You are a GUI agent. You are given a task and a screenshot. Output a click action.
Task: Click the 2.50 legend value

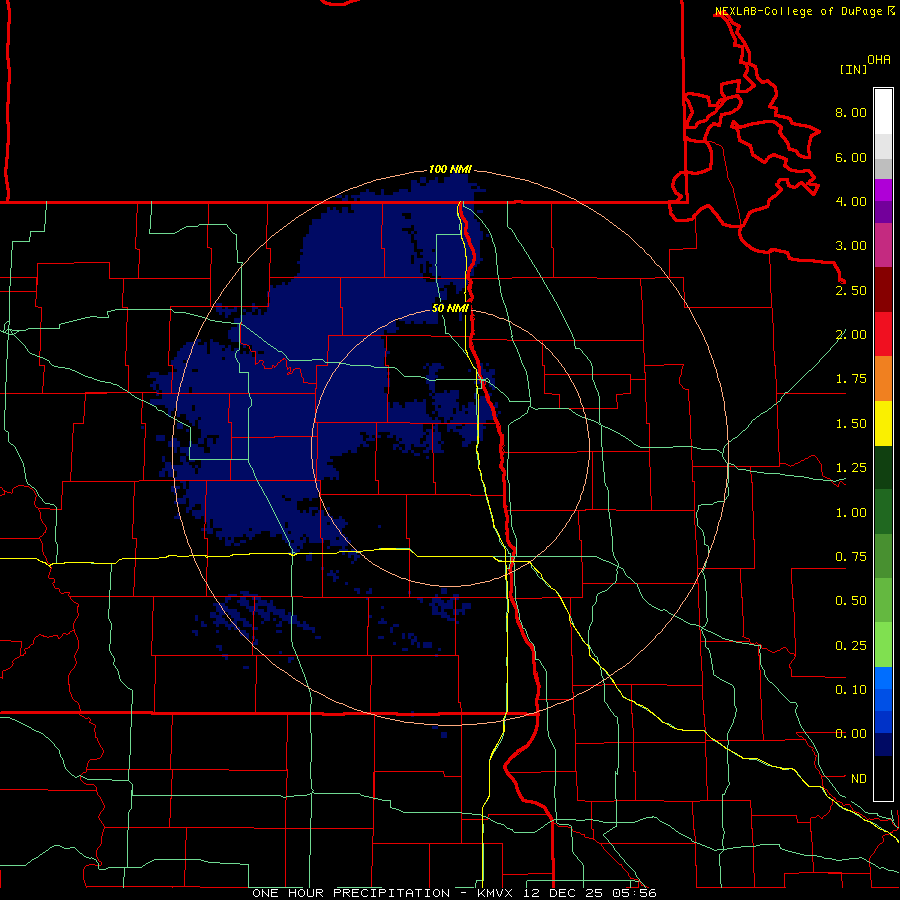(851, 290)
